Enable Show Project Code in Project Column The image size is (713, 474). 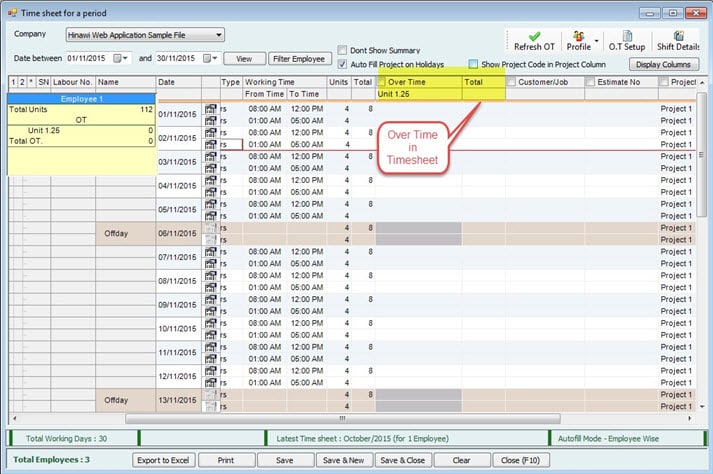tap(473, 64)
